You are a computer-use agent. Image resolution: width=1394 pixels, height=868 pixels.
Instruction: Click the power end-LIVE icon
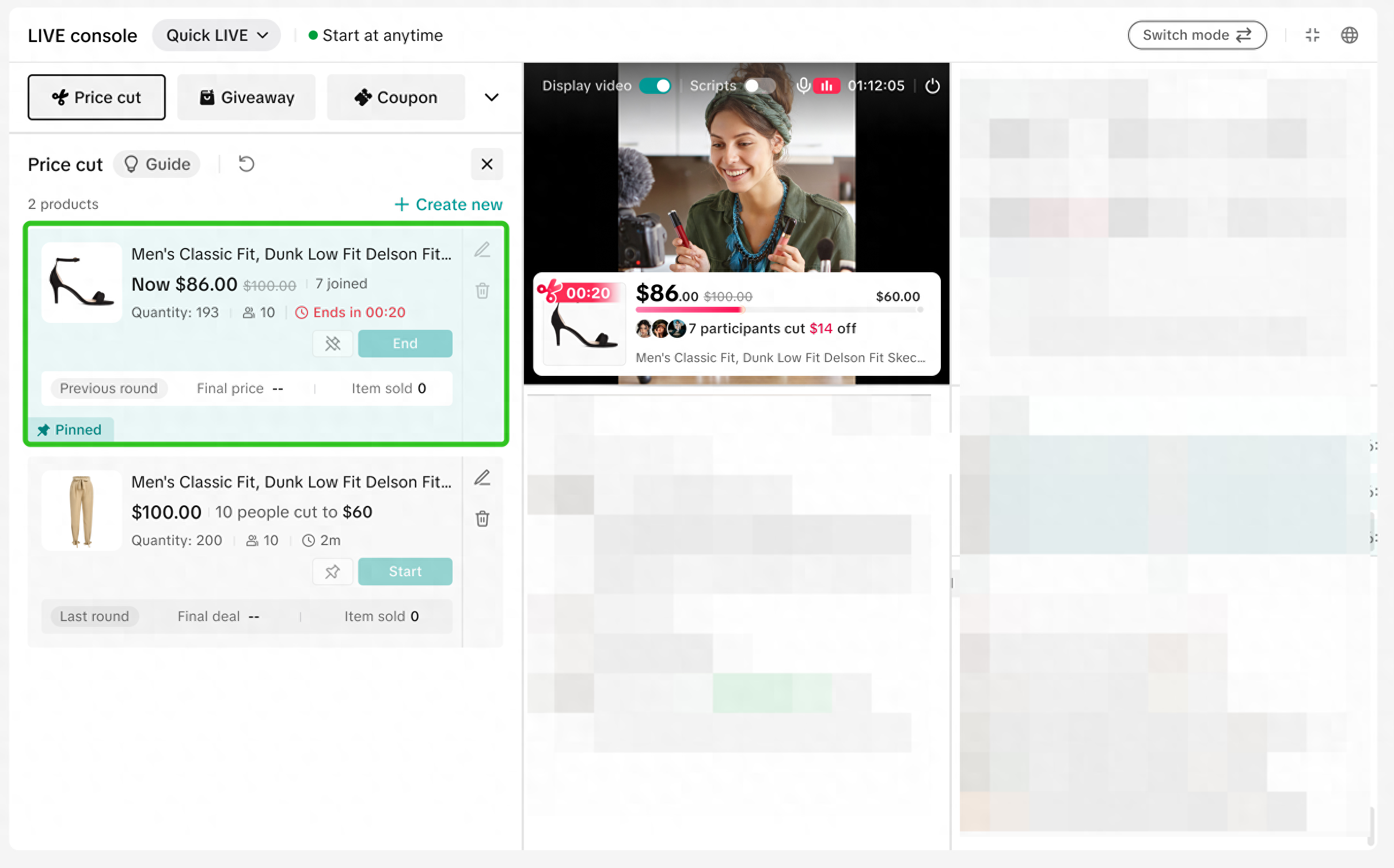[932, 86]
